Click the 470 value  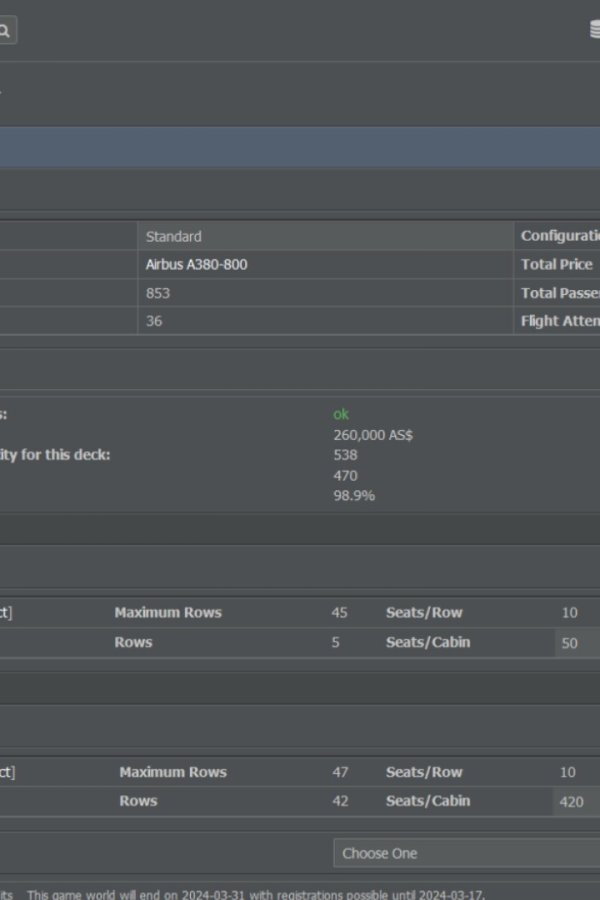[346, 476]
